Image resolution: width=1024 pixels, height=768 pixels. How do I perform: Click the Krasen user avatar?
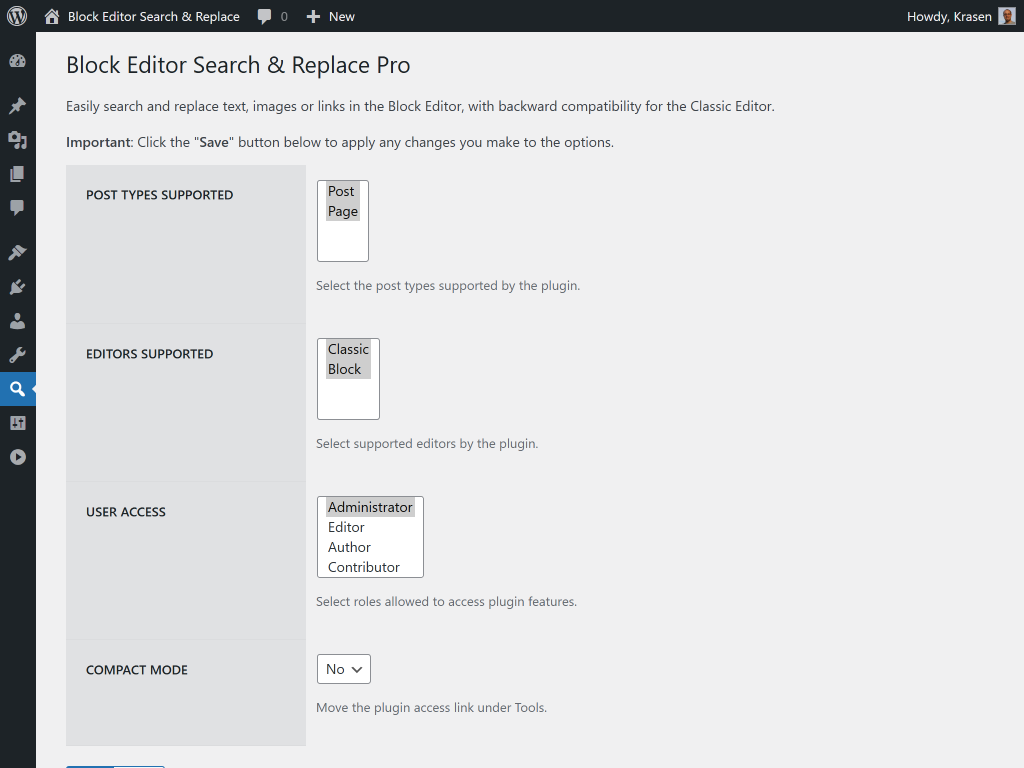1007,16
